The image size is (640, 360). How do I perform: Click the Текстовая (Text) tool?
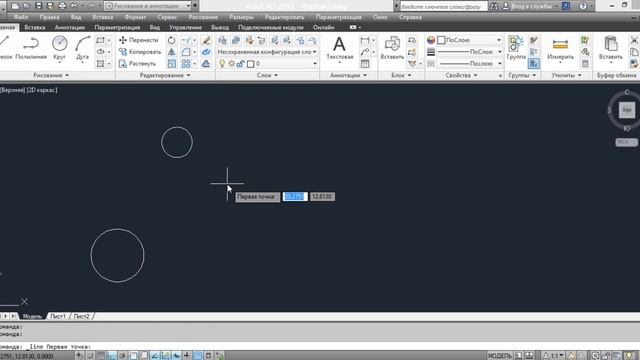pos(340,47)
